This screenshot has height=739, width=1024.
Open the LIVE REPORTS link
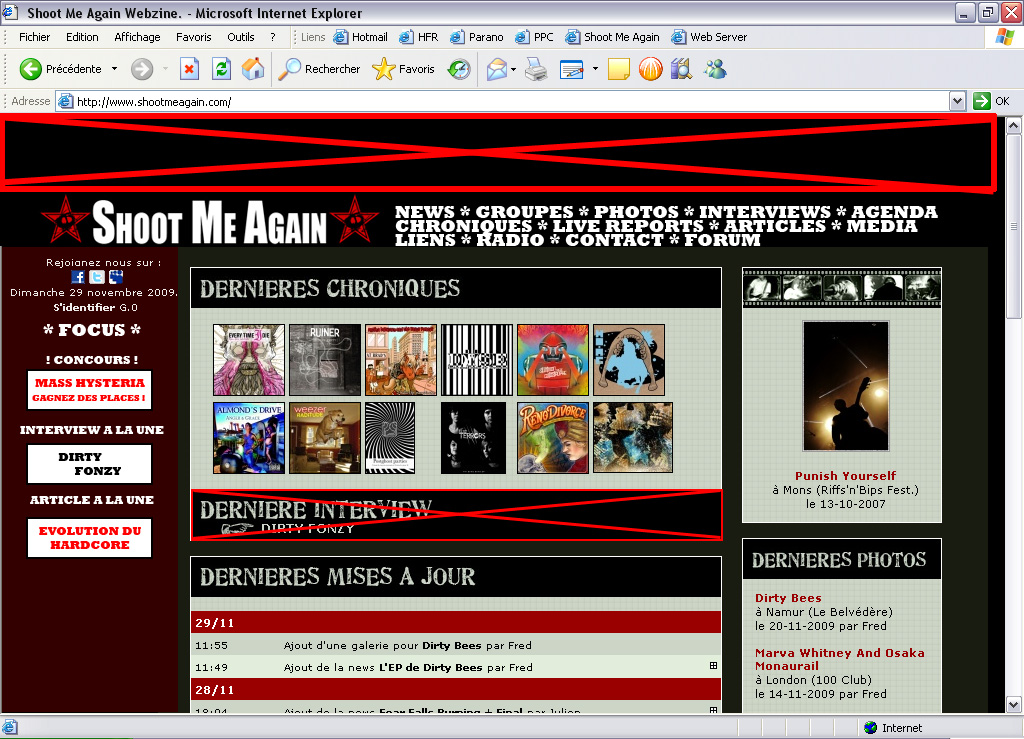click(x=628, y=227)
